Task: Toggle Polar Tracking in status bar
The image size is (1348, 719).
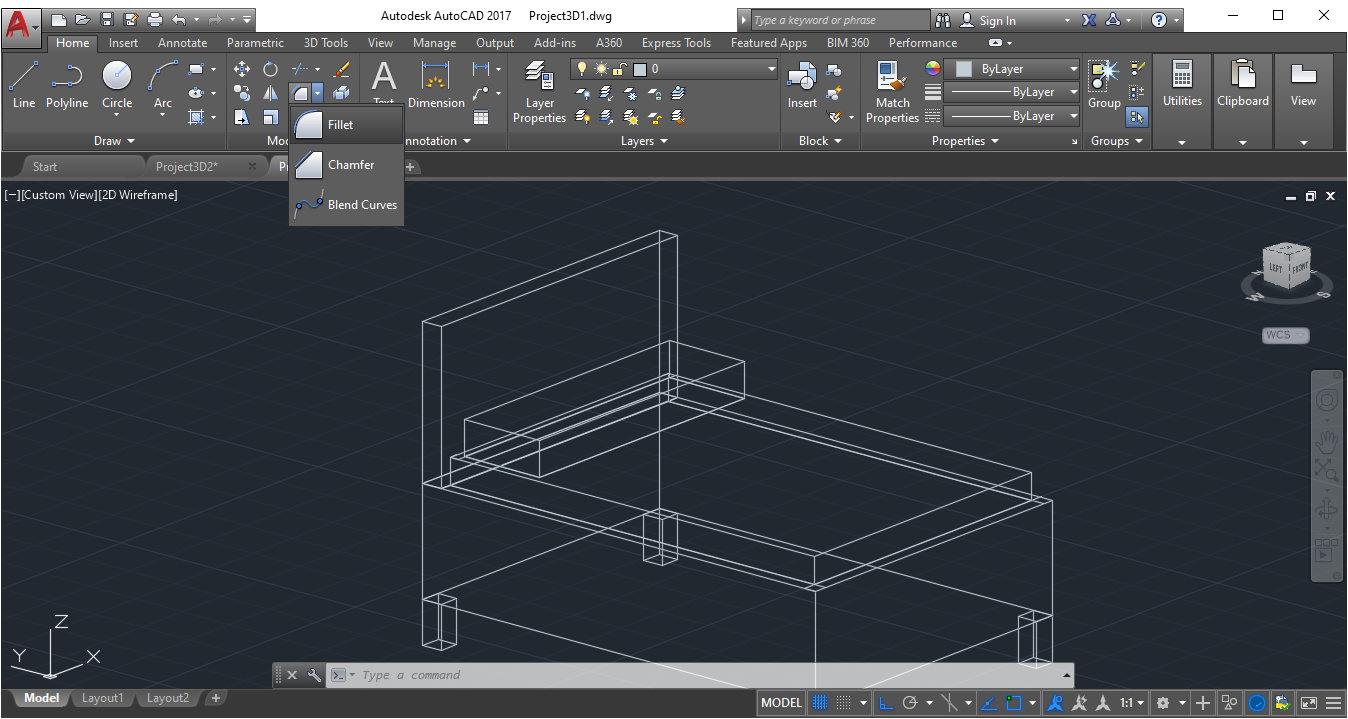Action: (910, 703)
